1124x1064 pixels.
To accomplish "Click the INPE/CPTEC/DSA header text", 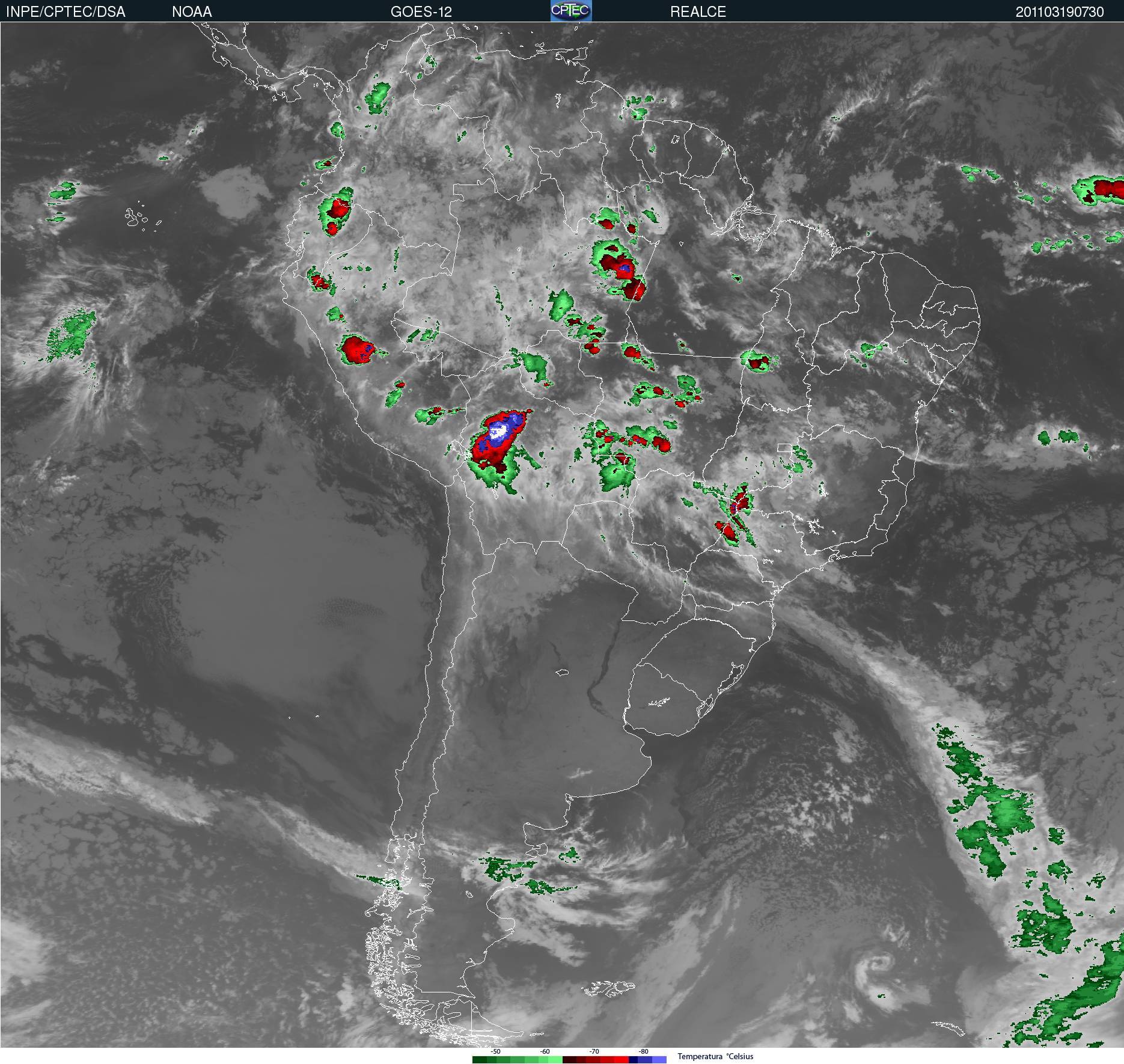I will pyautogui.click(x=66, y=12).
